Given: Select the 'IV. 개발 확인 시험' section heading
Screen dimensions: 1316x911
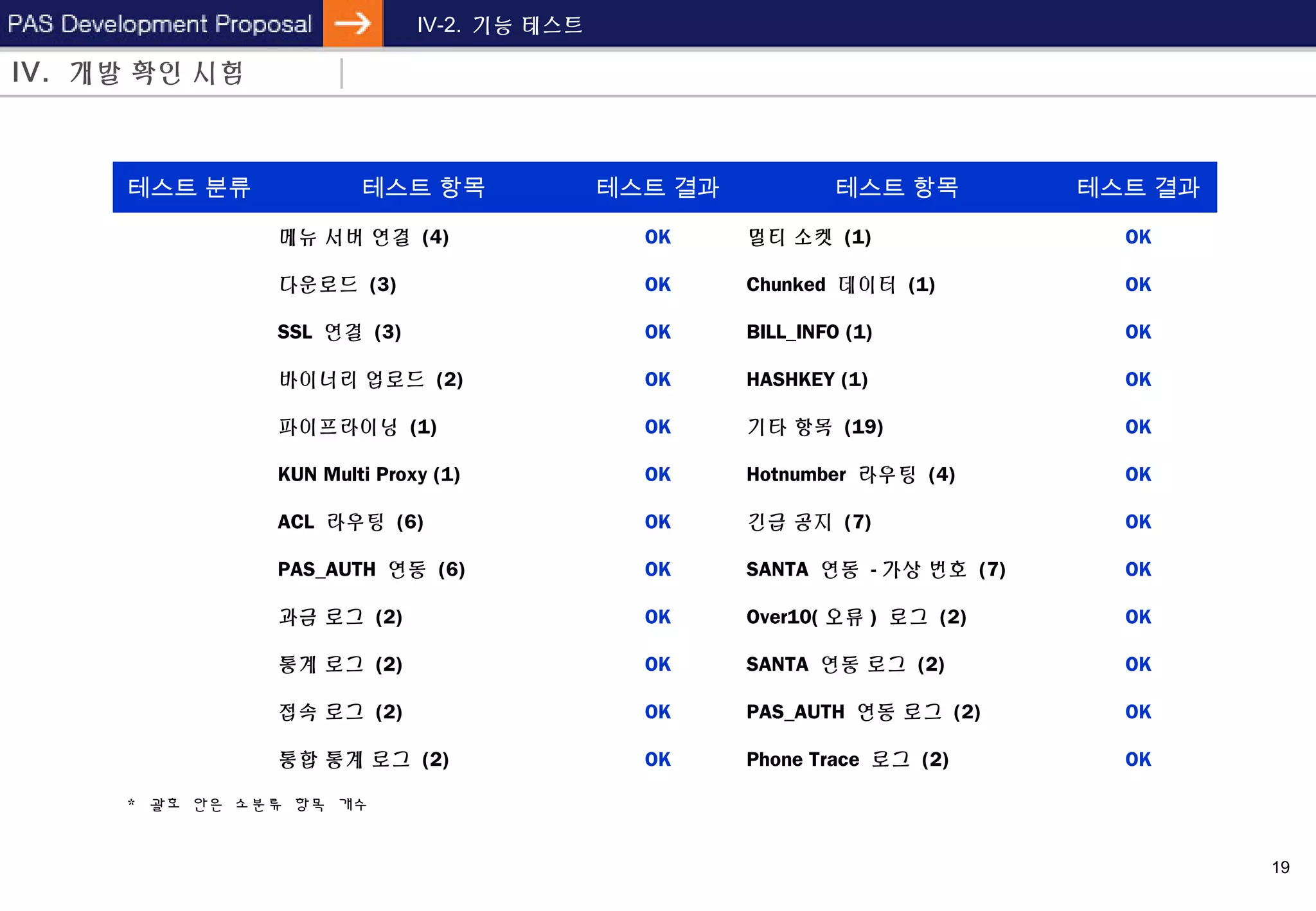Looking at the screenshot, I should (127, 72).
